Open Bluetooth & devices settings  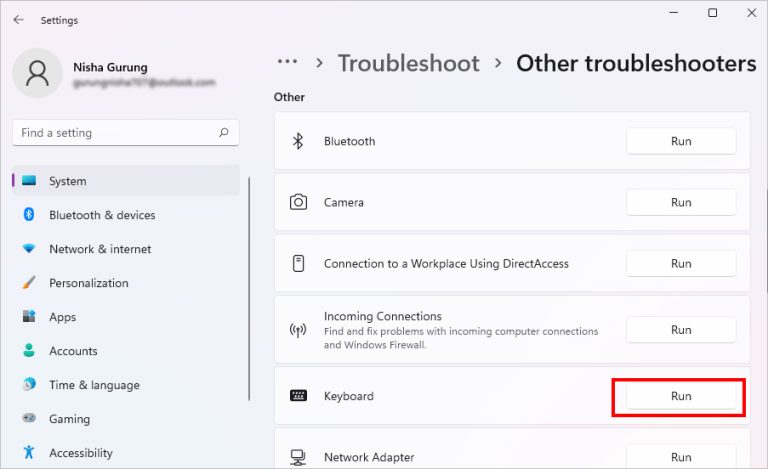(102, 215)
